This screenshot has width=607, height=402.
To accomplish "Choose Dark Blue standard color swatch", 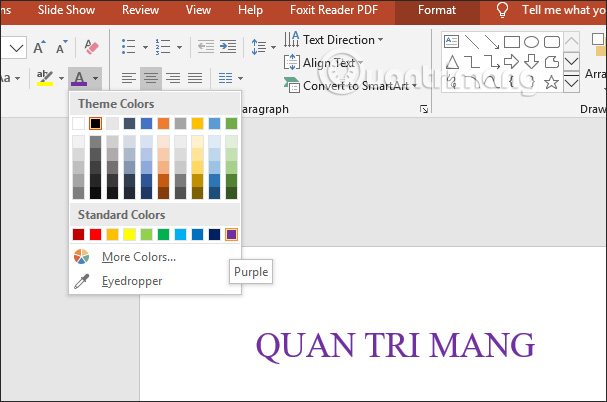I will (214, 234).
